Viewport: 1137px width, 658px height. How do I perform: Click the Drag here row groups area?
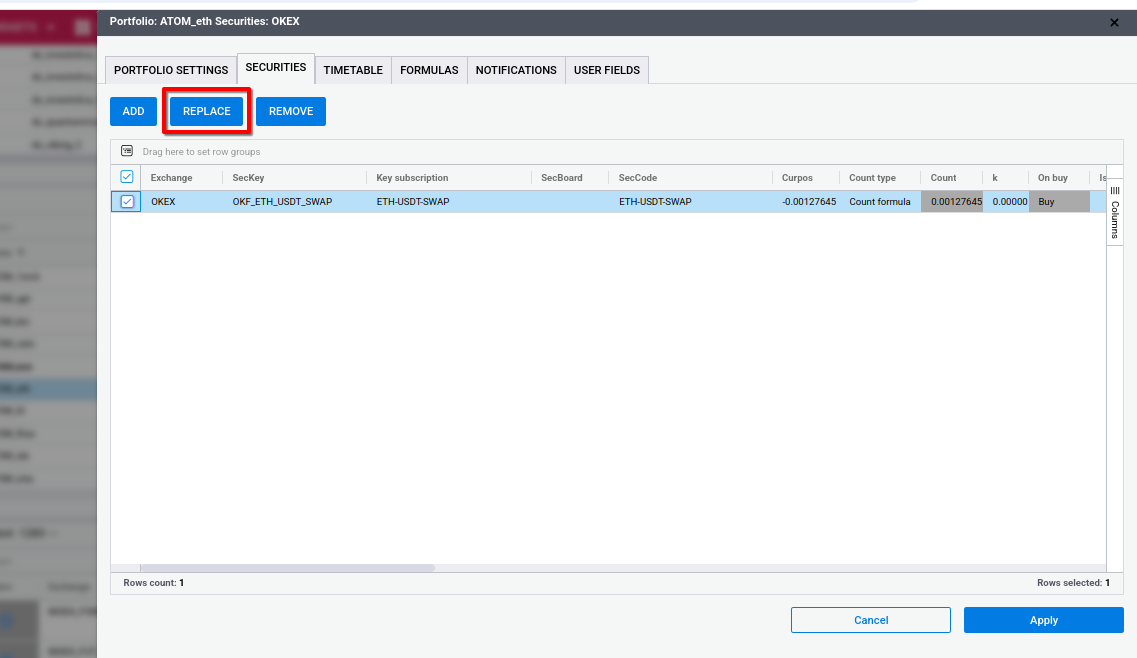click(x=201, y=152)
